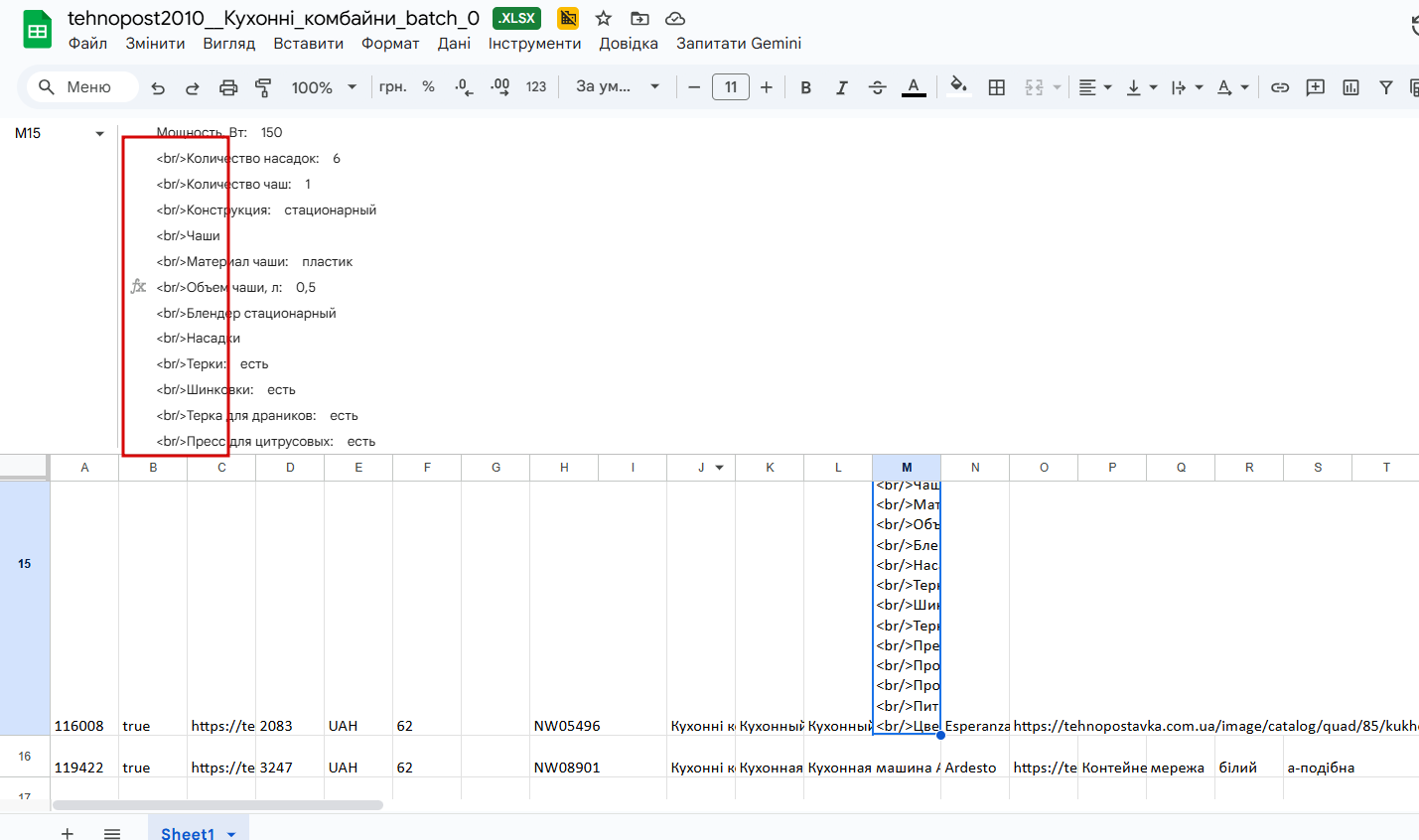Open the Інструменти menu
Screen dimensions: 1419x840
pos(534,44)
